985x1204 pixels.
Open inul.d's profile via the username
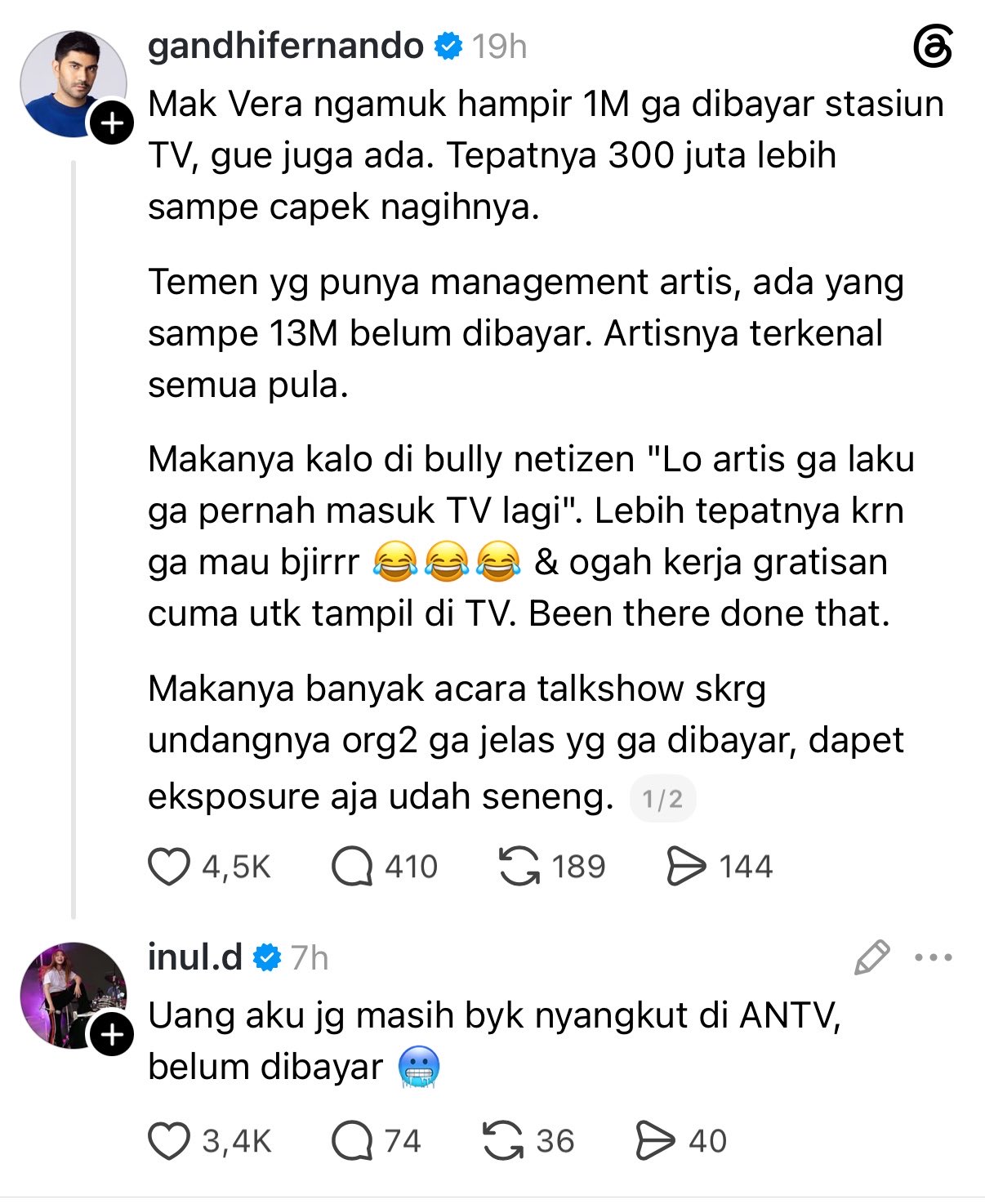195,957
